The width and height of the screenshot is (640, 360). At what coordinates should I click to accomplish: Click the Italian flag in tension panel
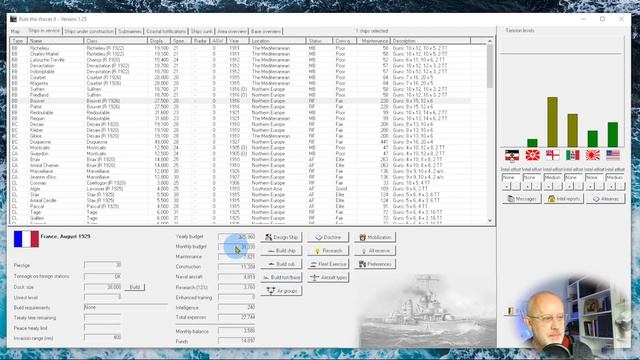point(572,155)
